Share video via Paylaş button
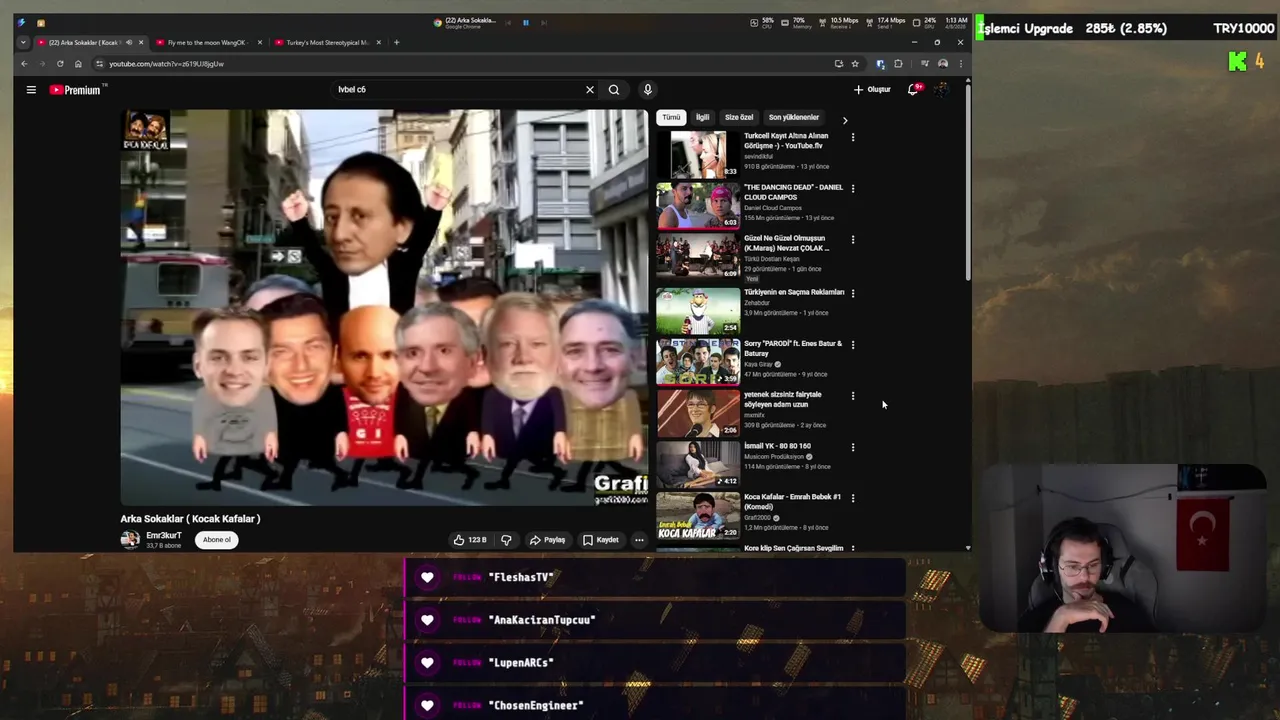Image resolution: width=1280 pixels, height=720 pixels. [548, 540]
